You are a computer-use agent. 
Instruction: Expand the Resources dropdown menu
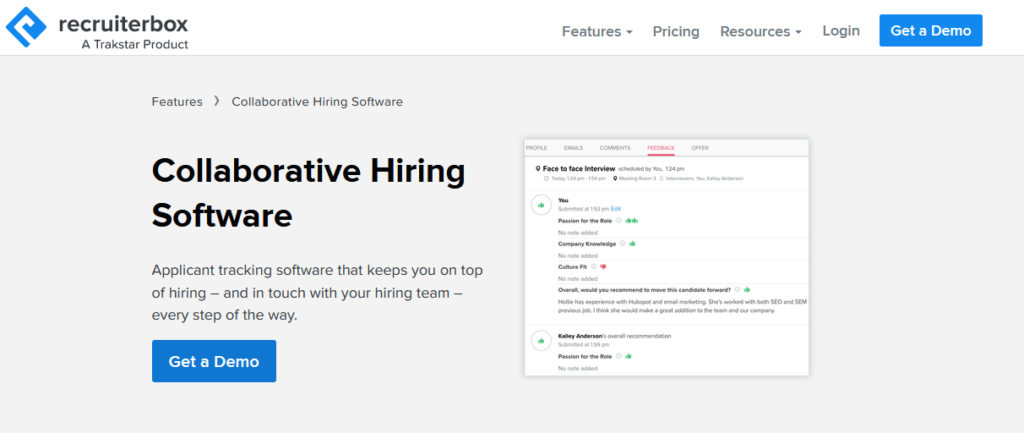(761, 31)
